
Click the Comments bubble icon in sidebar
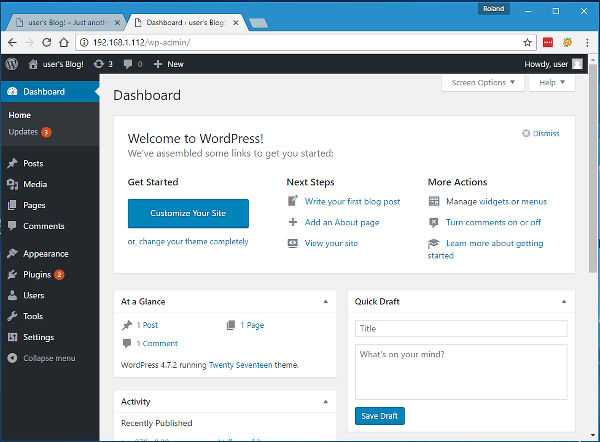(12, 226)
